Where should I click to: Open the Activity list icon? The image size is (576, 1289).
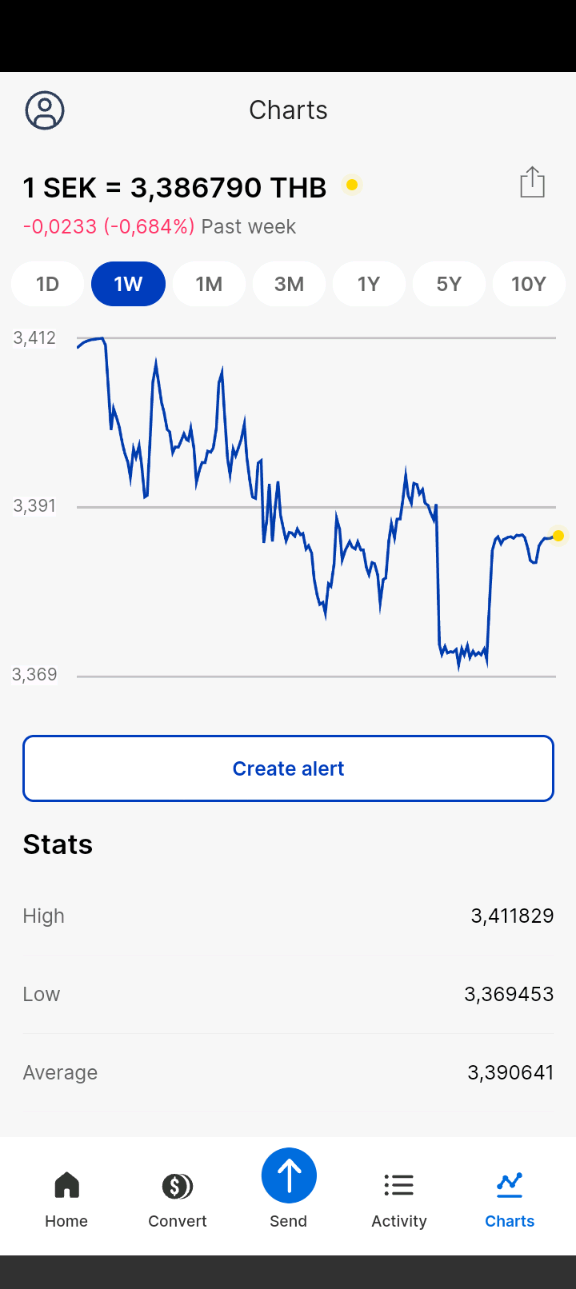click(399, 1186)
